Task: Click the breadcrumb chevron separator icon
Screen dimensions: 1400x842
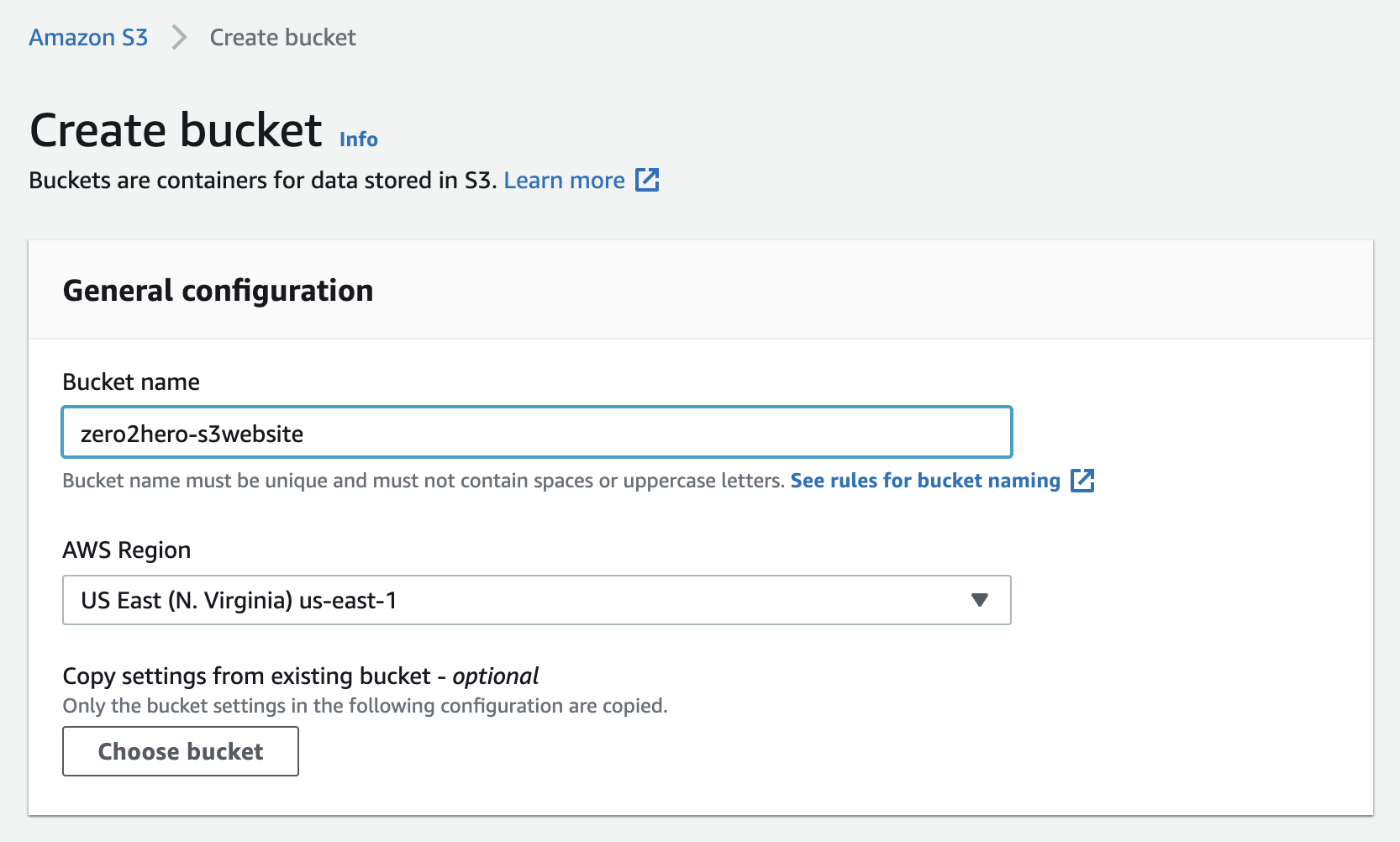Action: pos(179,38)
